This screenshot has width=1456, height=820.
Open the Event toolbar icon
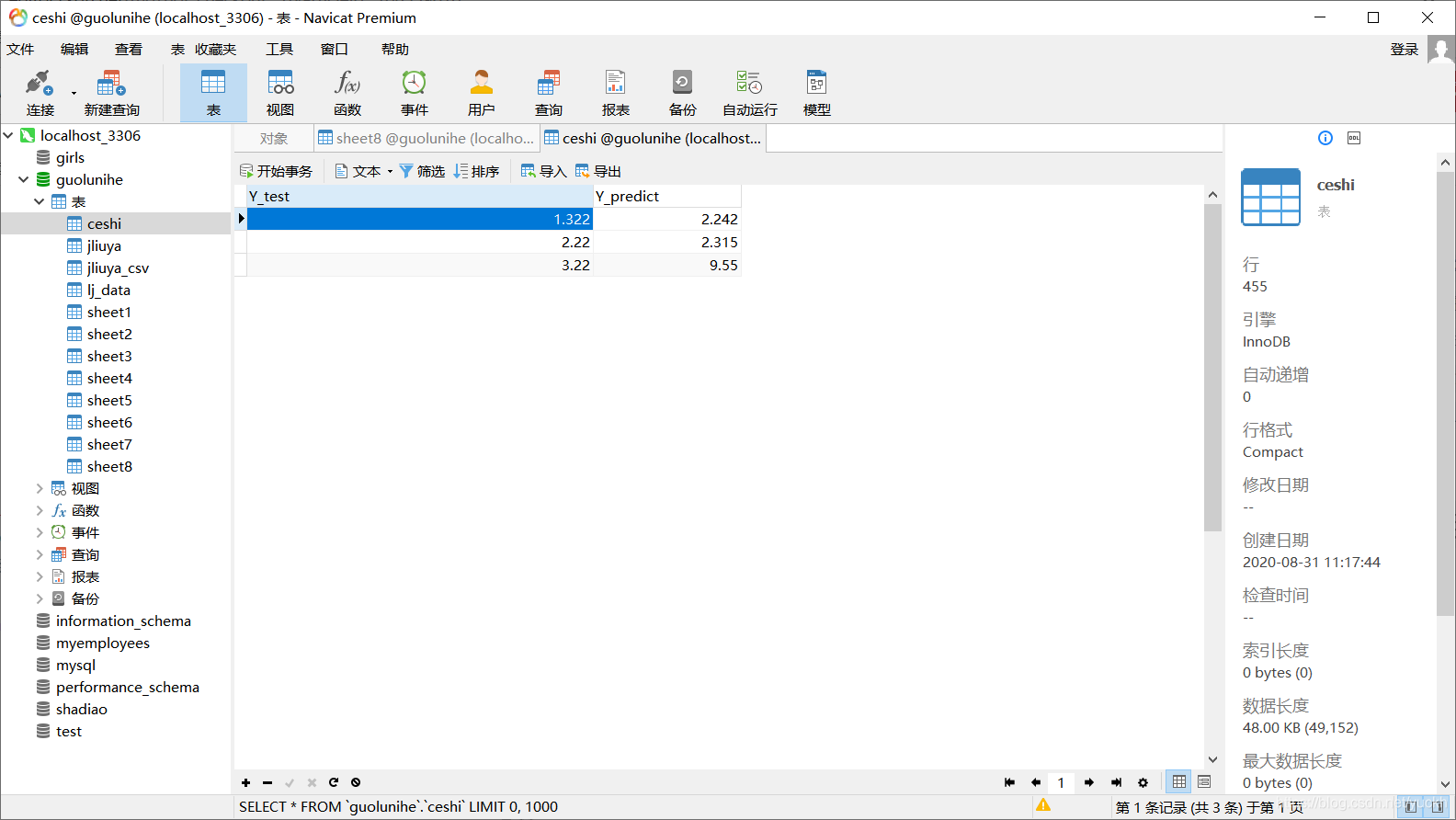(x=415, y=93)
